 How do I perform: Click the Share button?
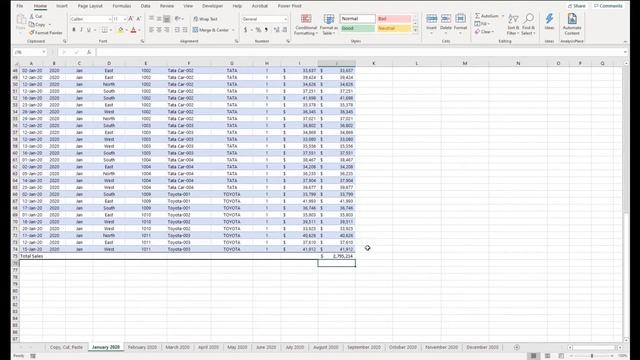point(576,6)
